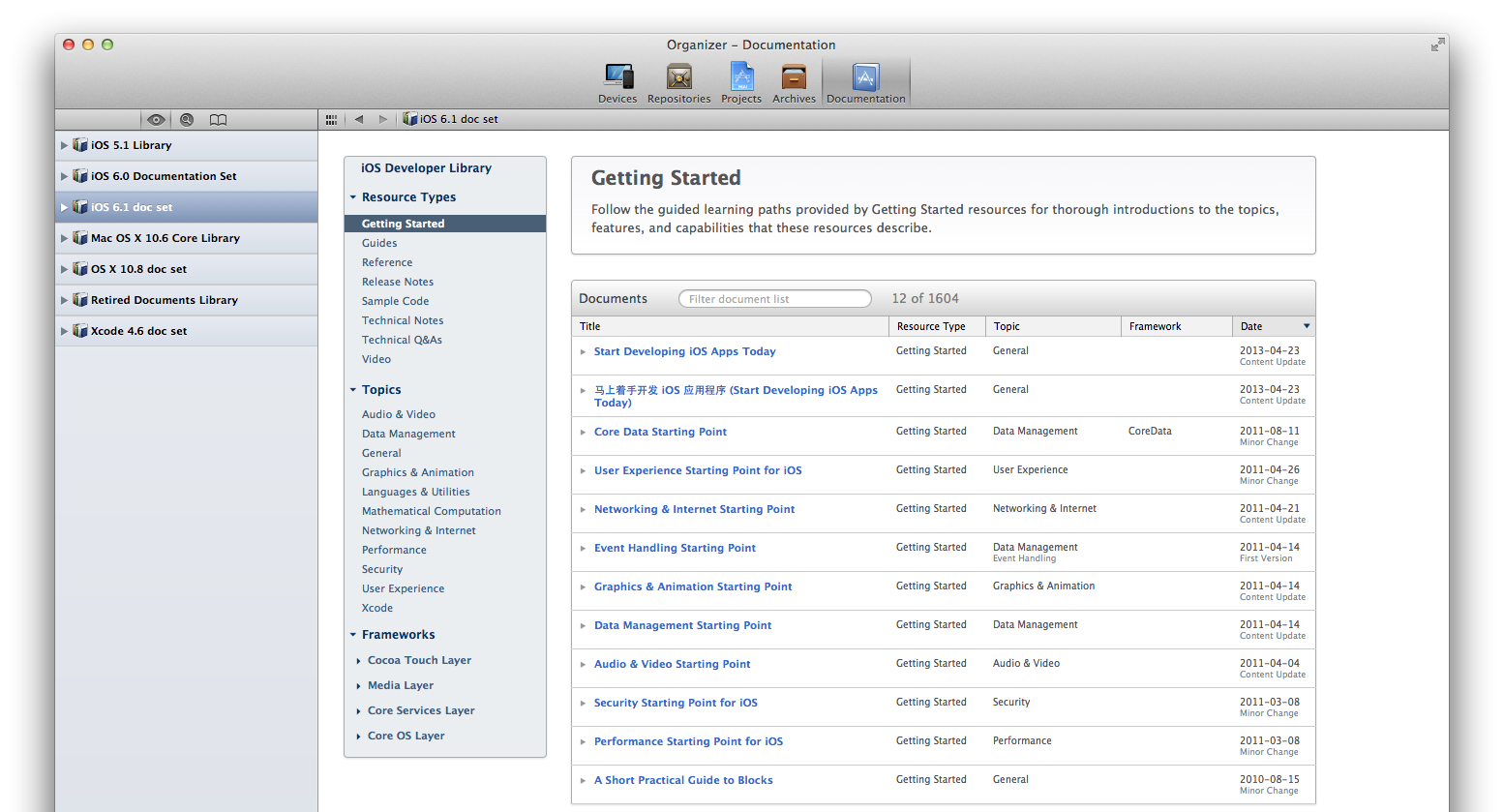Screen dimensions: 1504x812
Task: Click the Filter document list field
Action: 774,299
